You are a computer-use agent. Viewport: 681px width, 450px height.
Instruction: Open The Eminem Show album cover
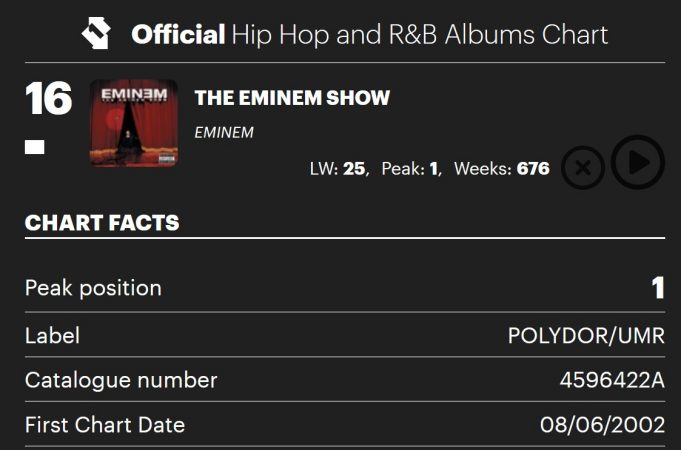[133, 123]
